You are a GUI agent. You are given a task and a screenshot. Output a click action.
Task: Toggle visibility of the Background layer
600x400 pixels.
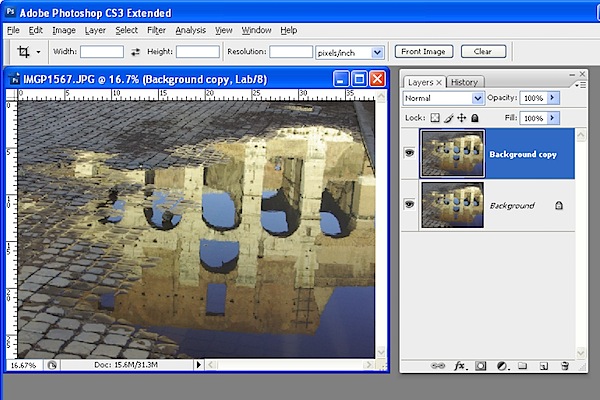pyautogui.click(x=409, y=204)
